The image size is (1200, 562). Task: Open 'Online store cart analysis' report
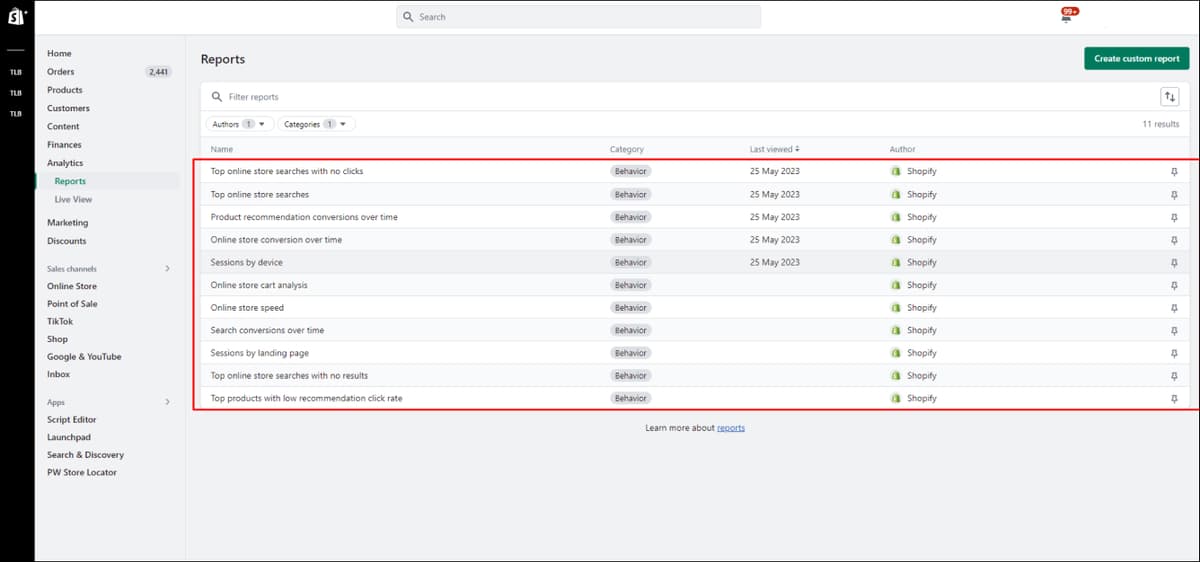click(x=259, y=285)
